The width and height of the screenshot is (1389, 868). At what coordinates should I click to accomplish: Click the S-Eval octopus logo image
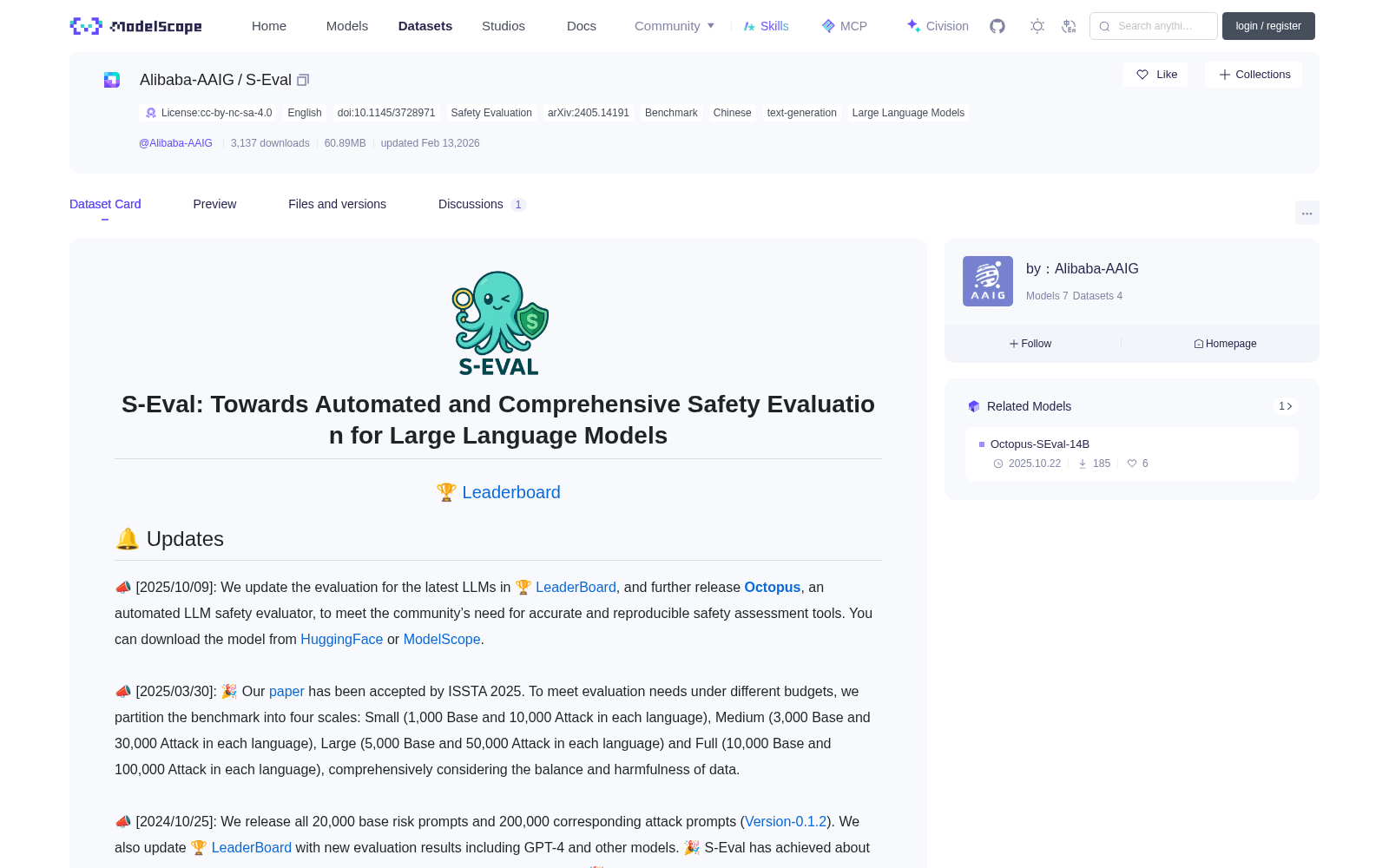tap(499, 323)
